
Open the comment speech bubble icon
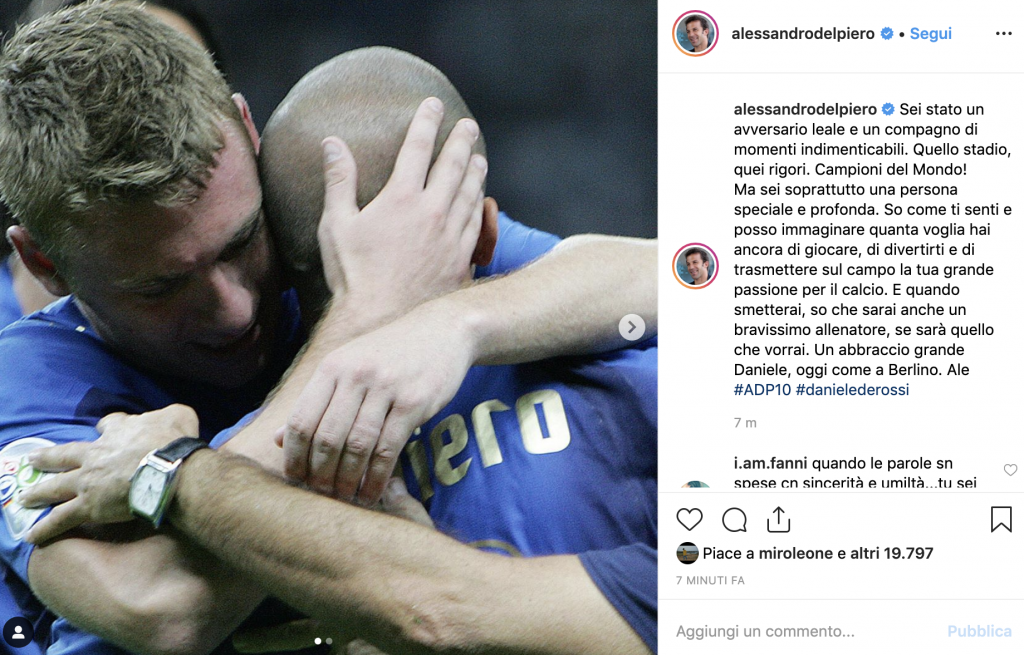734,520
